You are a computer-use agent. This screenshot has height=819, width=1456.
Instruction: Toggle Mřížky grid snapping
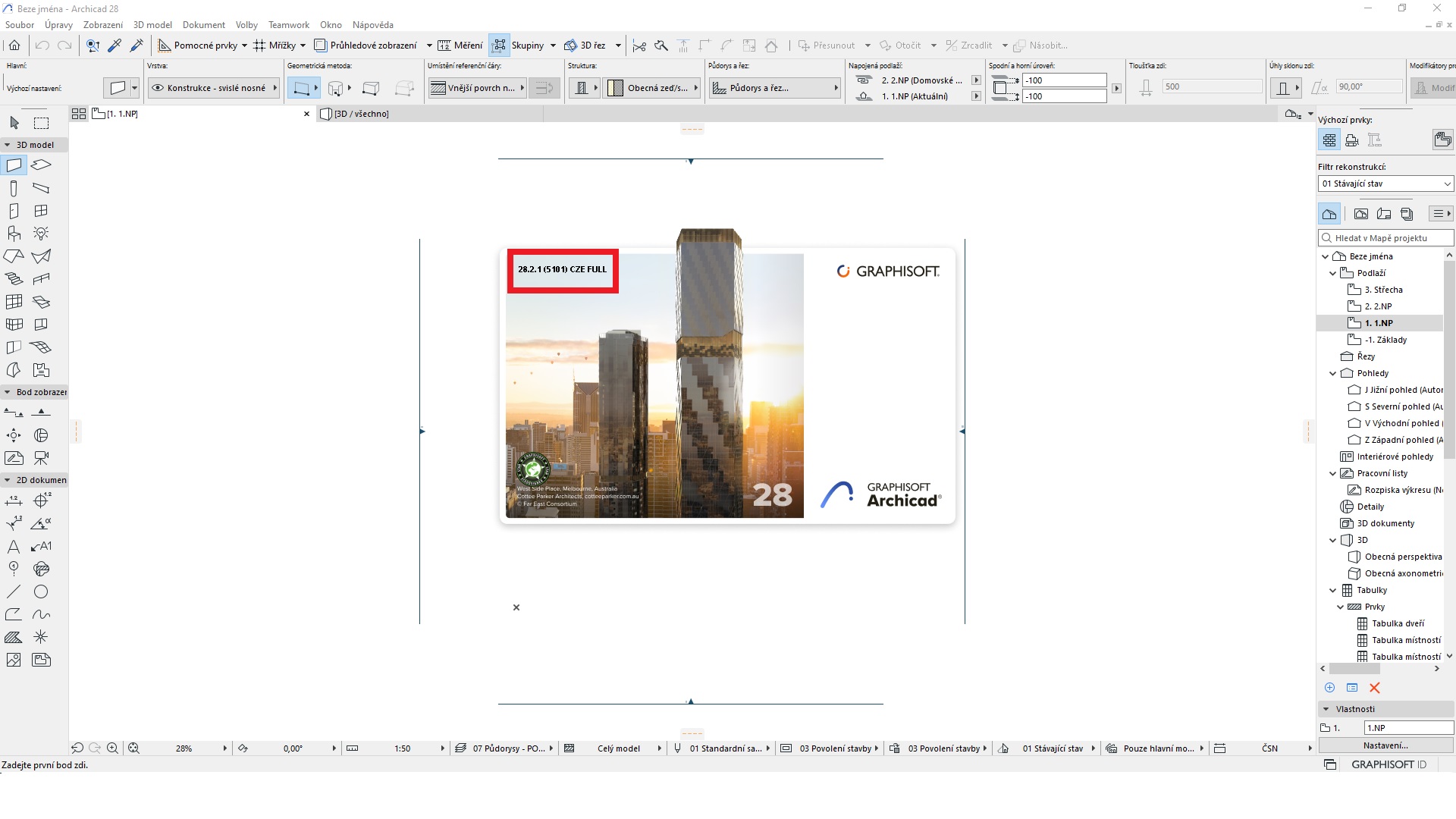[x=273, y=45]
